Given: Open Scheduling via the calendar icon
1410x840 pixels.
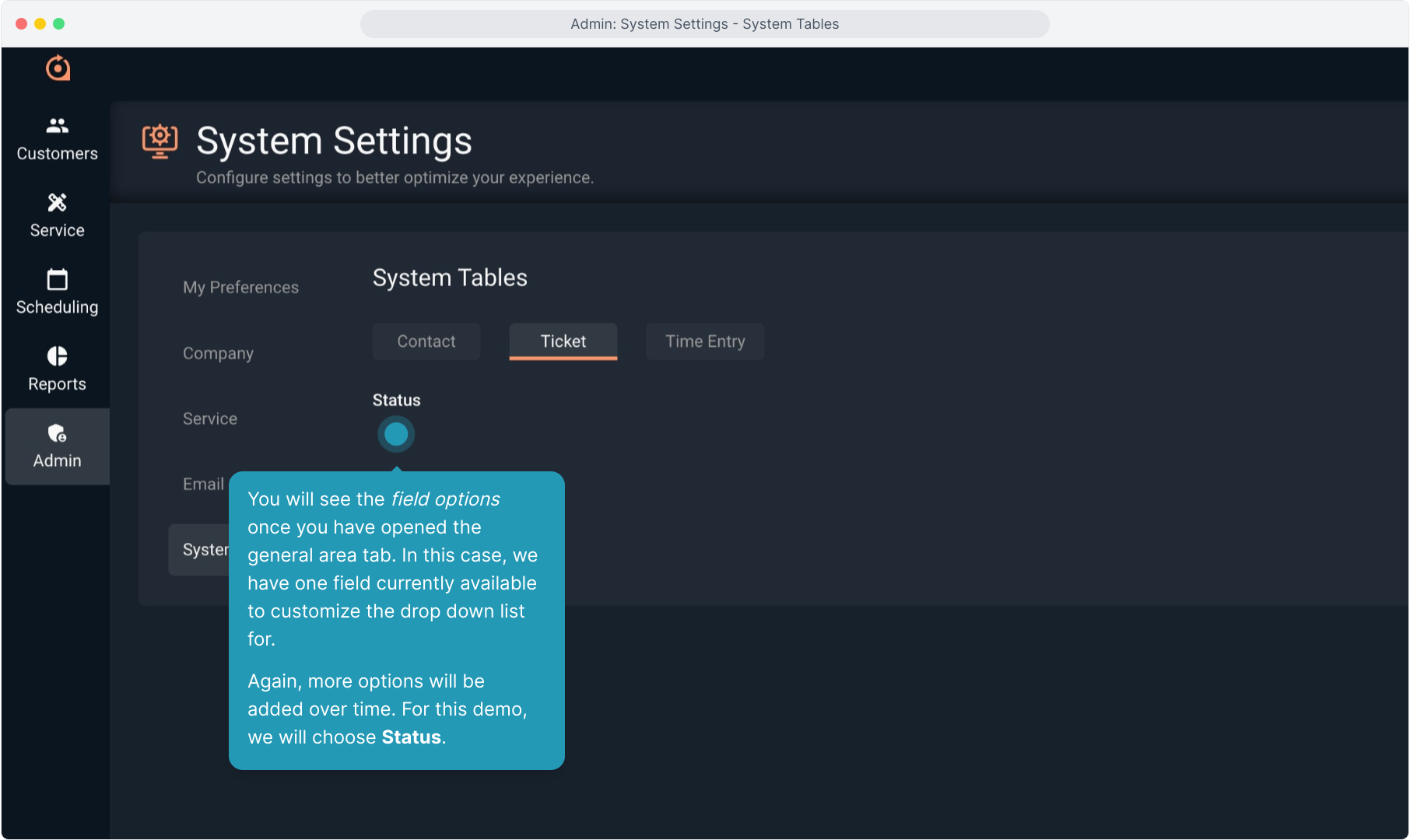Looking at the screenshot, I should click(x=57, y=279).
